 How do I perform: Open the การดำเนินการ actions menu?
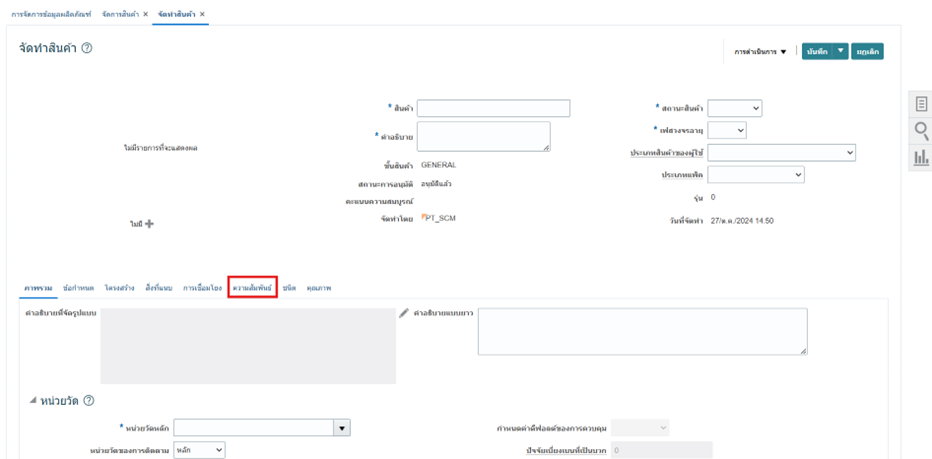pos(760,51)
